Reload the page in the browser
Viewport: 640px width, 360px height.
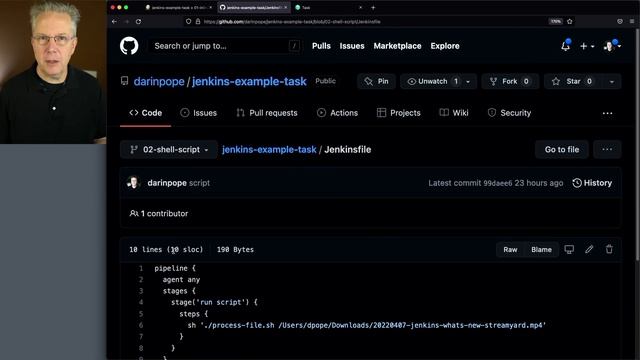pyautogui.click(x=138, y=22)
